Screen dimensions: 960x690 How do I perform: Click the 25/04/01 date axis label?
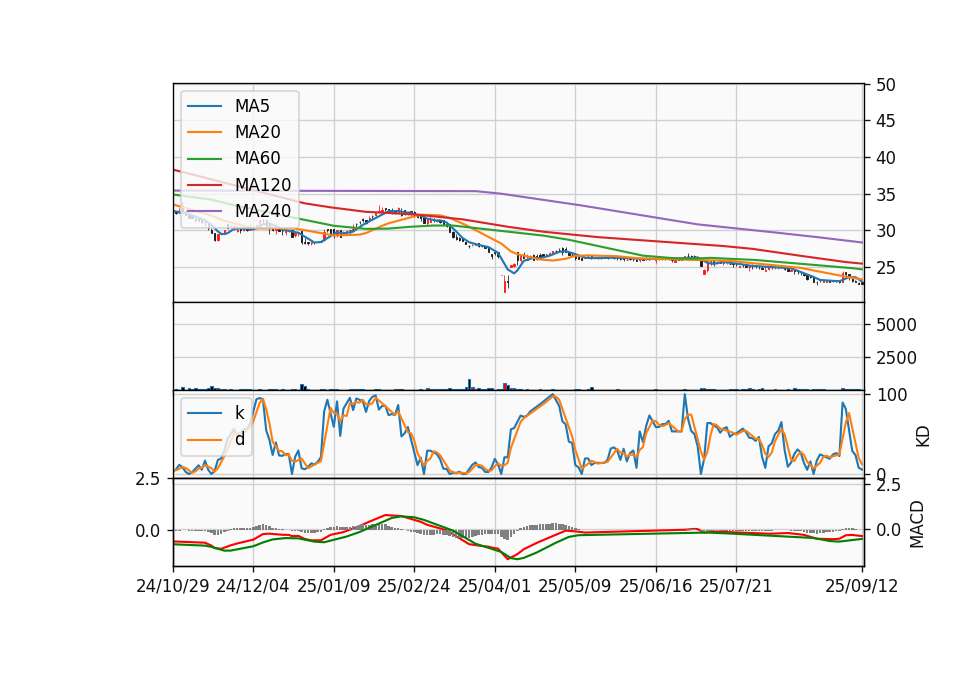(495, 586)
